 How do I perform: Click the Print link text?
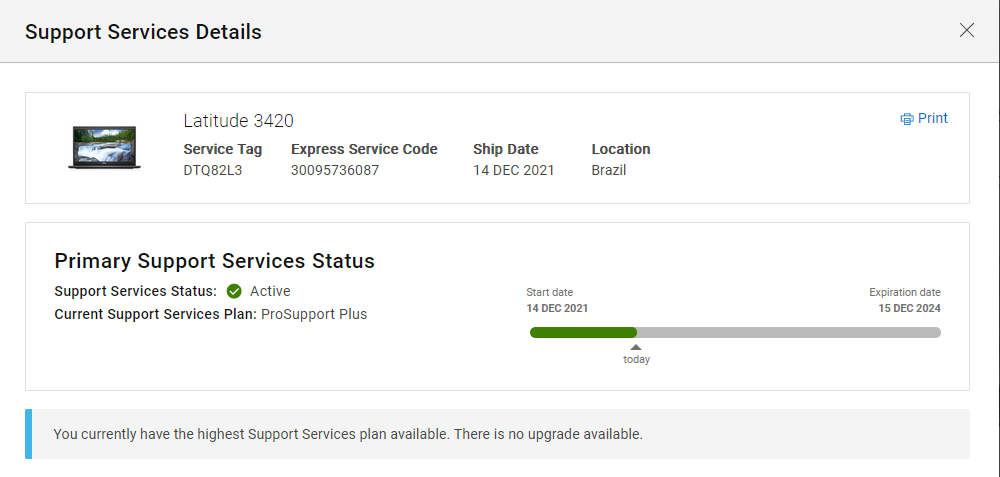point(933,118)
